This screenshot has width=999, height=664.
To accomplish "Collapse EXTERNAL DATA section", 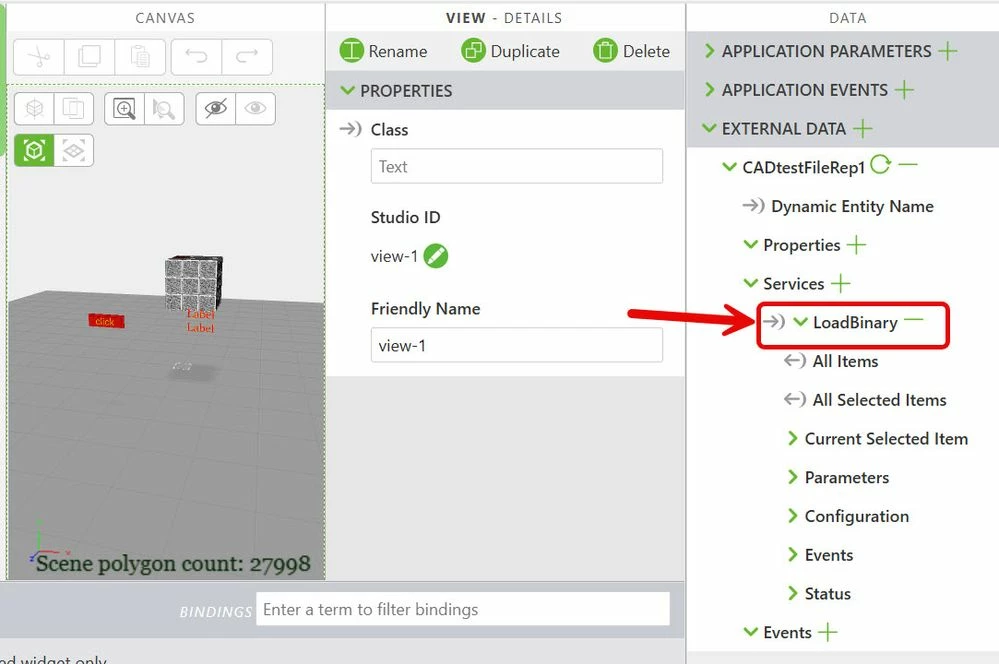I will tap(709, 128).
